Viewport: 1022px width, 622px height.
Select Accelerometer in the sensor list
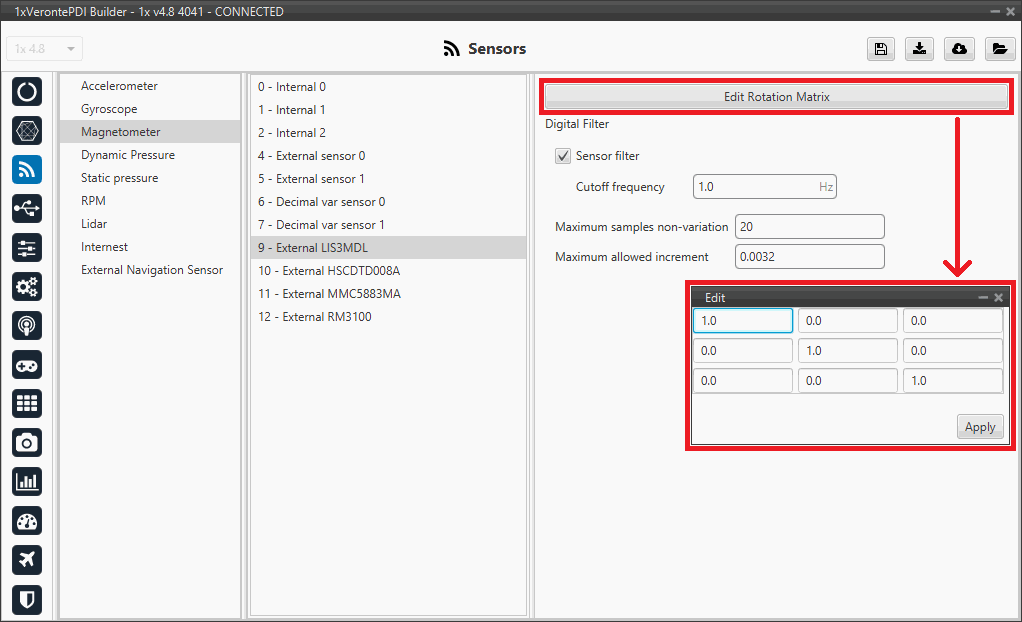point(119,86)
